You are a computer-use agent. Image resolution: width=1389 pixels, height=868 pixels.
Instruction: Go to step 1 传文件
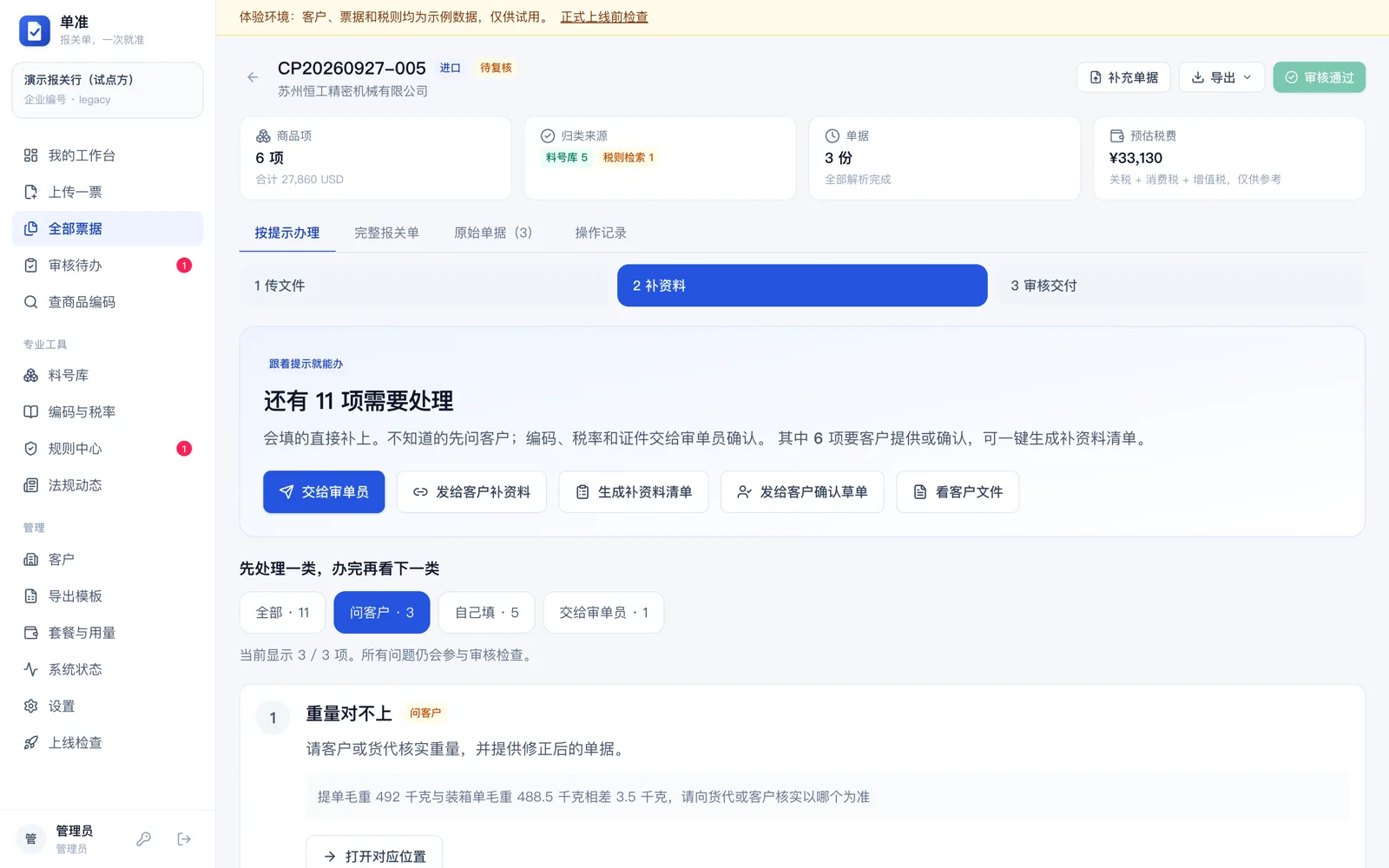(425, 286)
